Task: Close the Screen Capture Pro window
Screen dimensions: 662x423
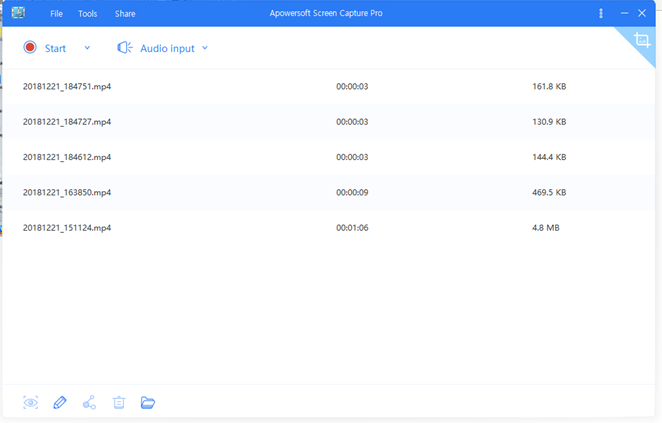Action: pos(642,14)
